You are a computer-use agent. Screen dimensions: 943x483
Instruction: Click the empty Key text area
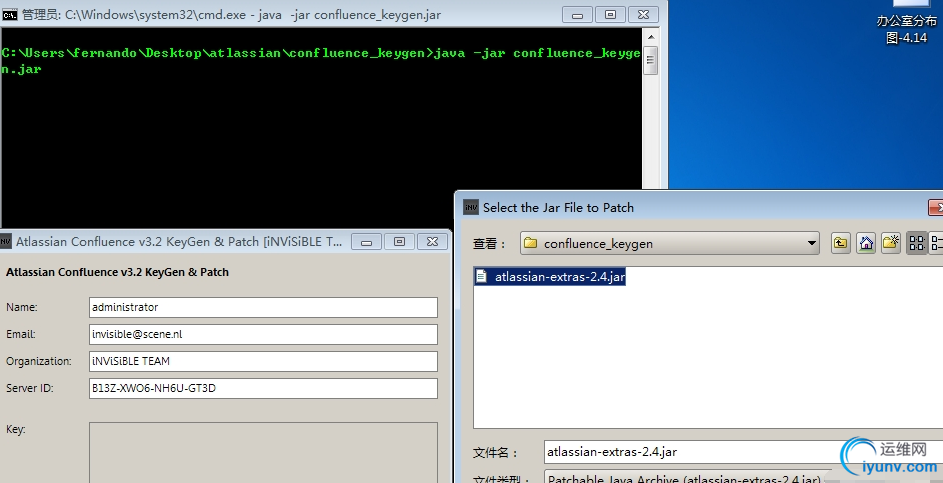[x=263, y=452]
